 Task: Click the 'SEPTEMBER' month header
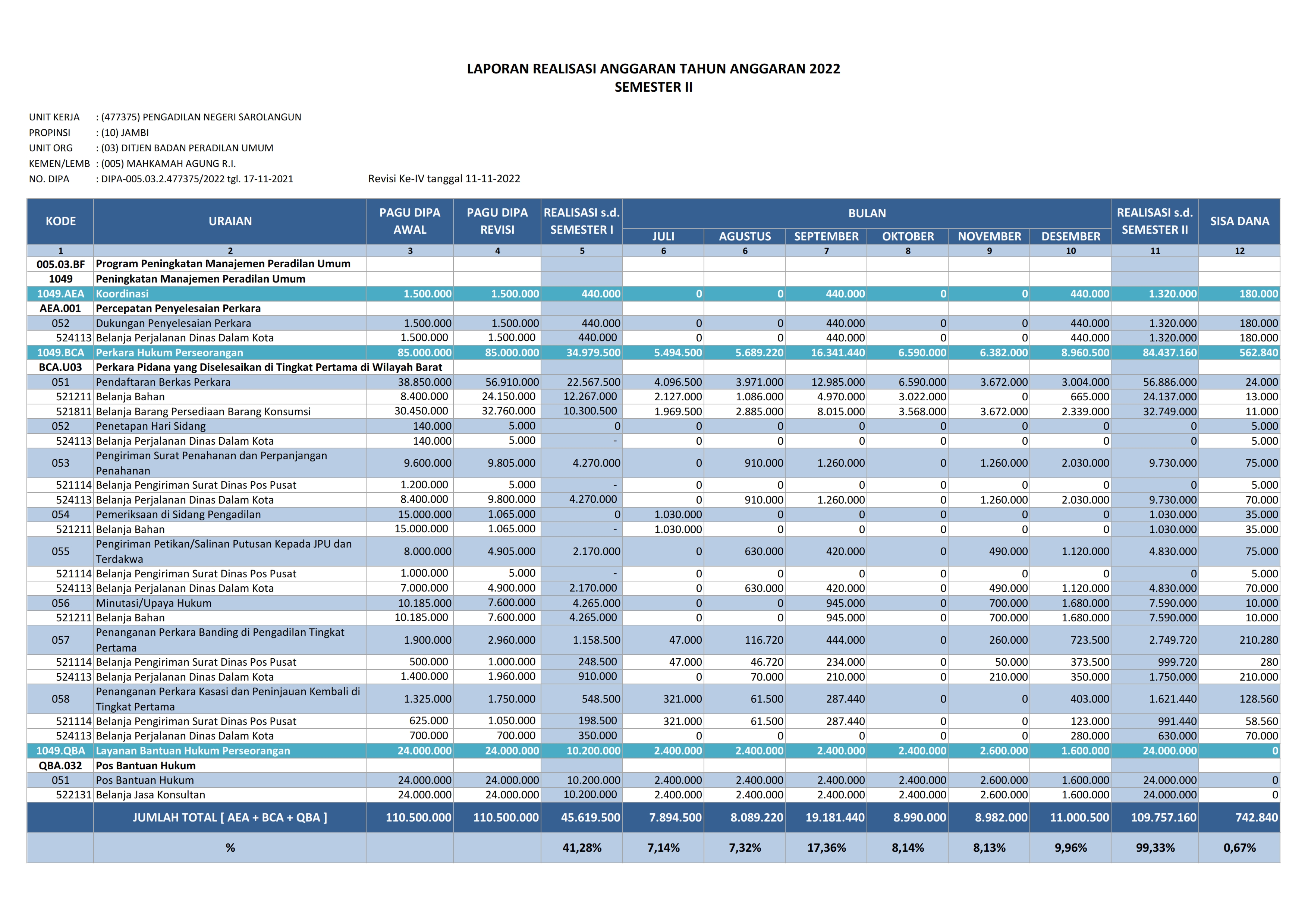pos(826,236)
